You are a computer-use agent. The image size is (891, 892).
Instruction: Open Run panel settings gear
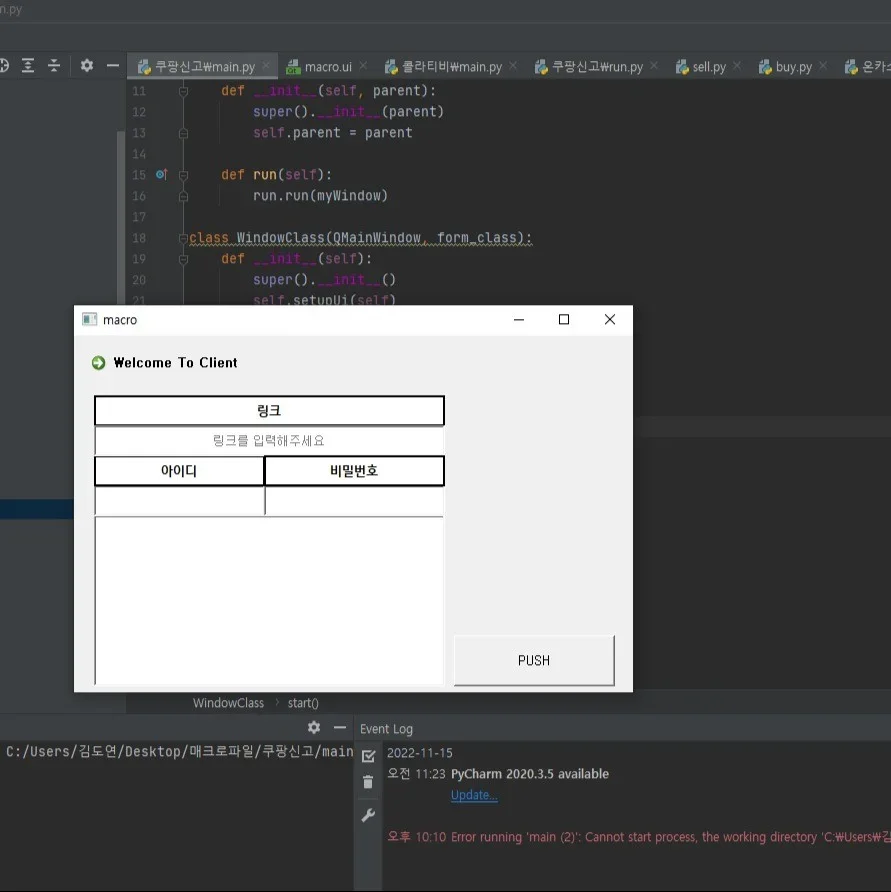pyautogui.click(x=314, y=728)
